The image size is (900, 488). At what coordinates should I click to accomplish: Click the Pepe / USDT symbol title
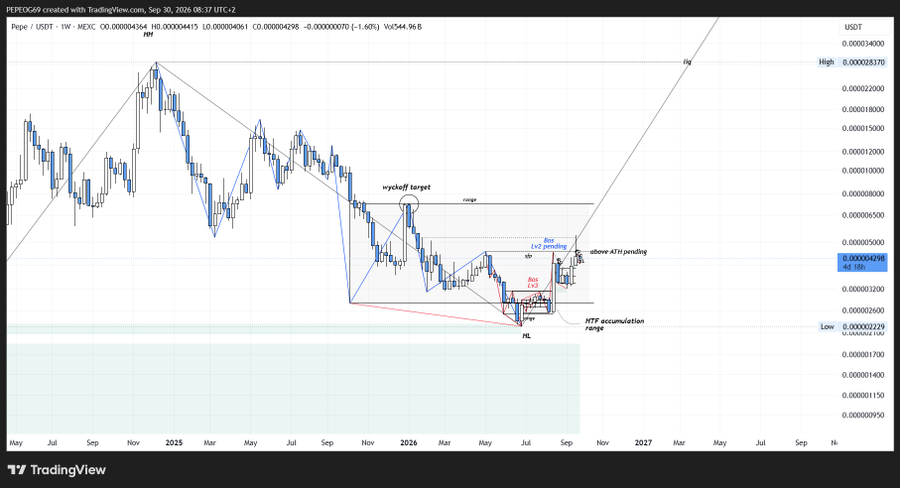coord(33,26)
